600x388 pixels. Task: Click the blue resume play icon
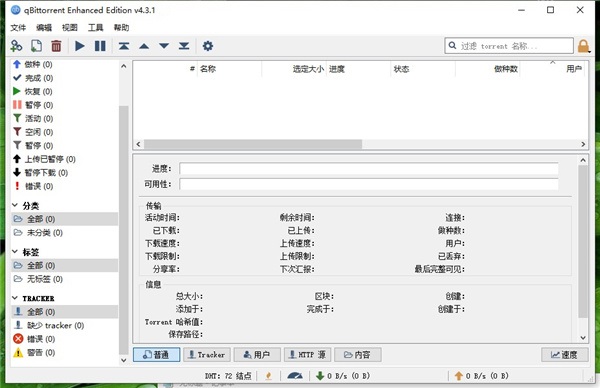pyautogui.click(x=80, y=46)
